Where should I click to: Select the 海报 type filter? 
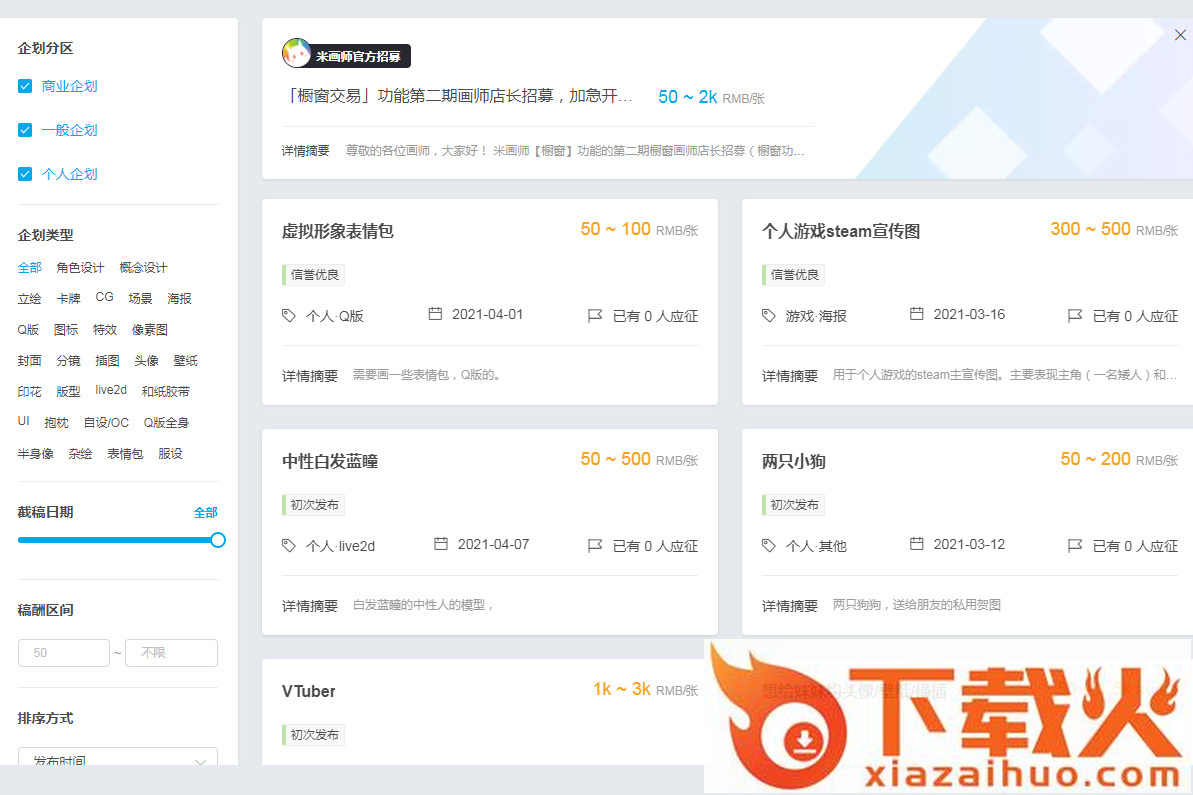[180, 299]
